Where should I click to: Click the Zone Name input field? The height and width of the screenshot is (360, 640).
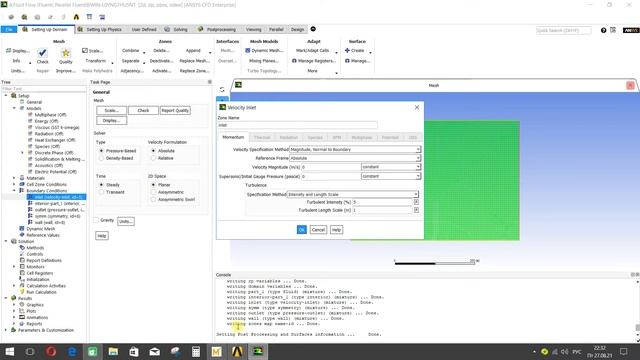click(298, 125)
